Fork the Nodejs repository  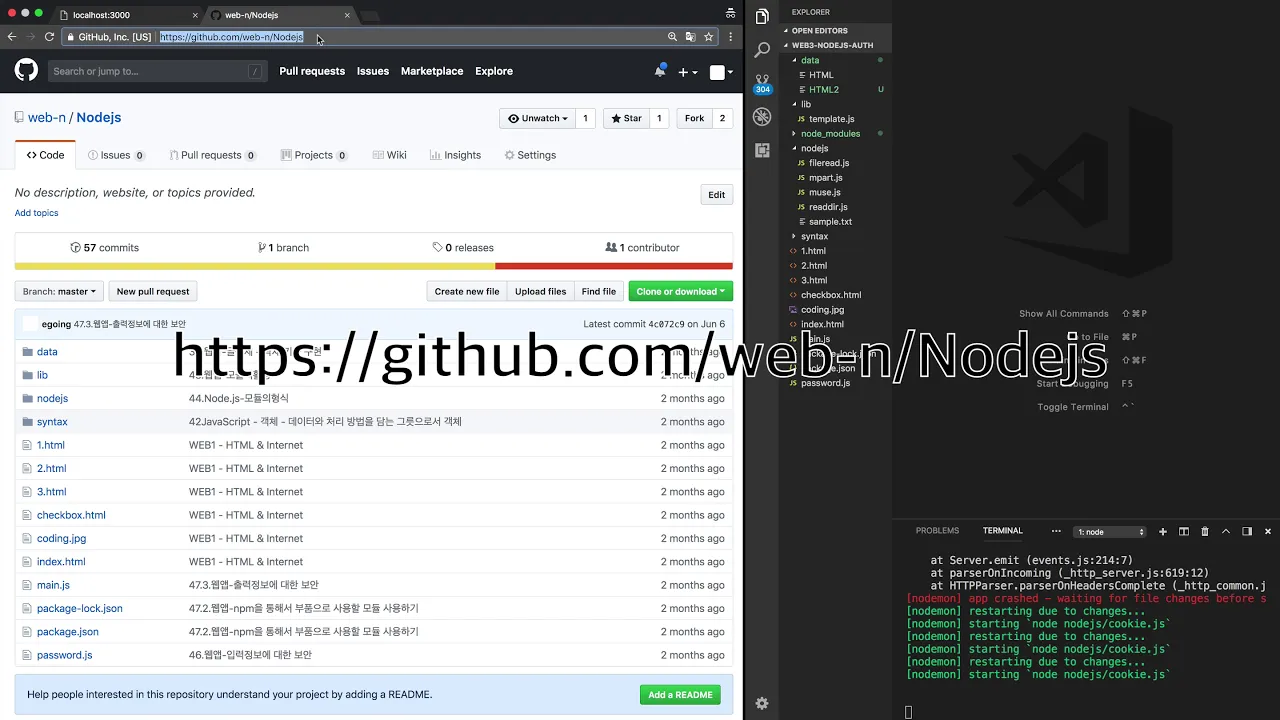tap(694, 118)
